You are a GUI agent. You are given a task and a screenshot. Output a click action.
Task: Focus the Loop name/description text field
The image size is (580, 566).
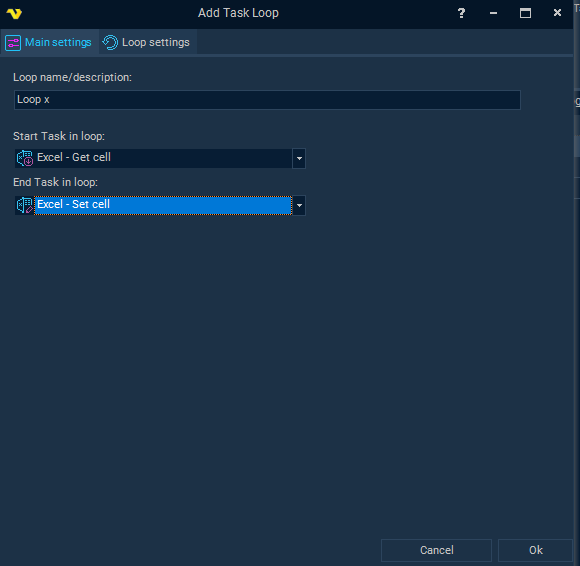[267, 100]
